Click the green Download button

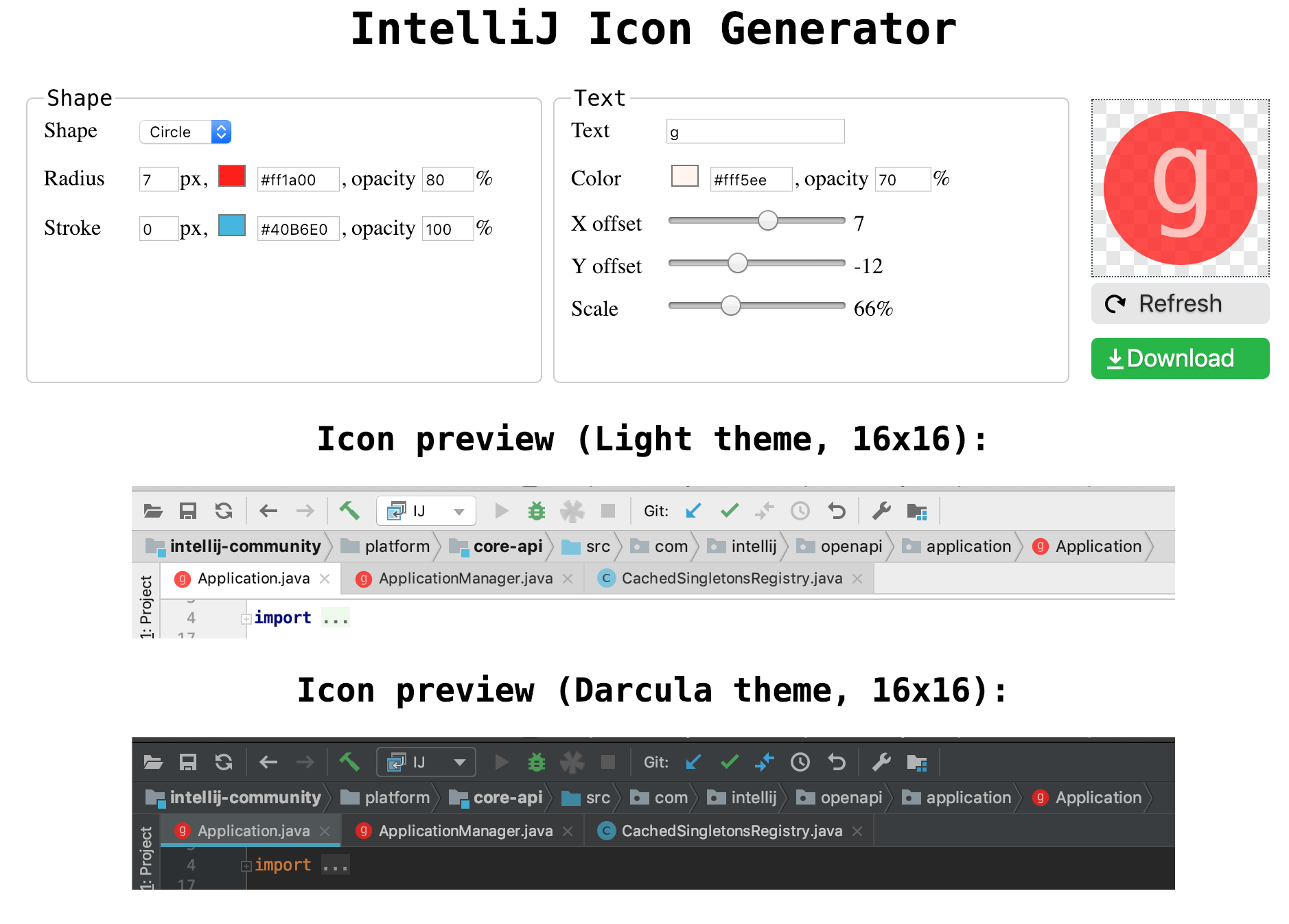click(x=1181, y=358)
